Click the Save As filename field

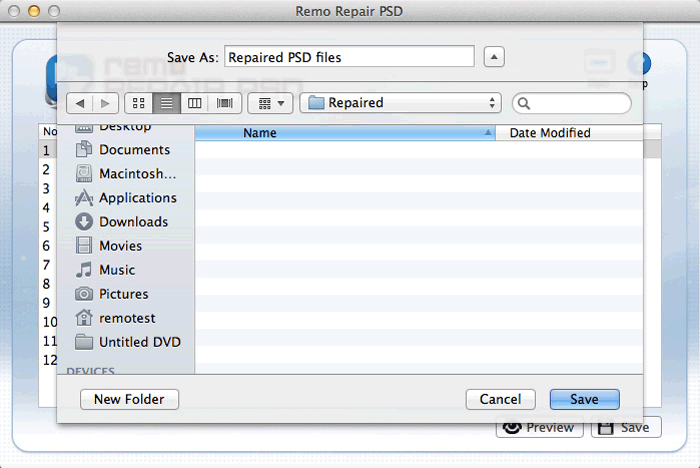[x=349, y=57]
